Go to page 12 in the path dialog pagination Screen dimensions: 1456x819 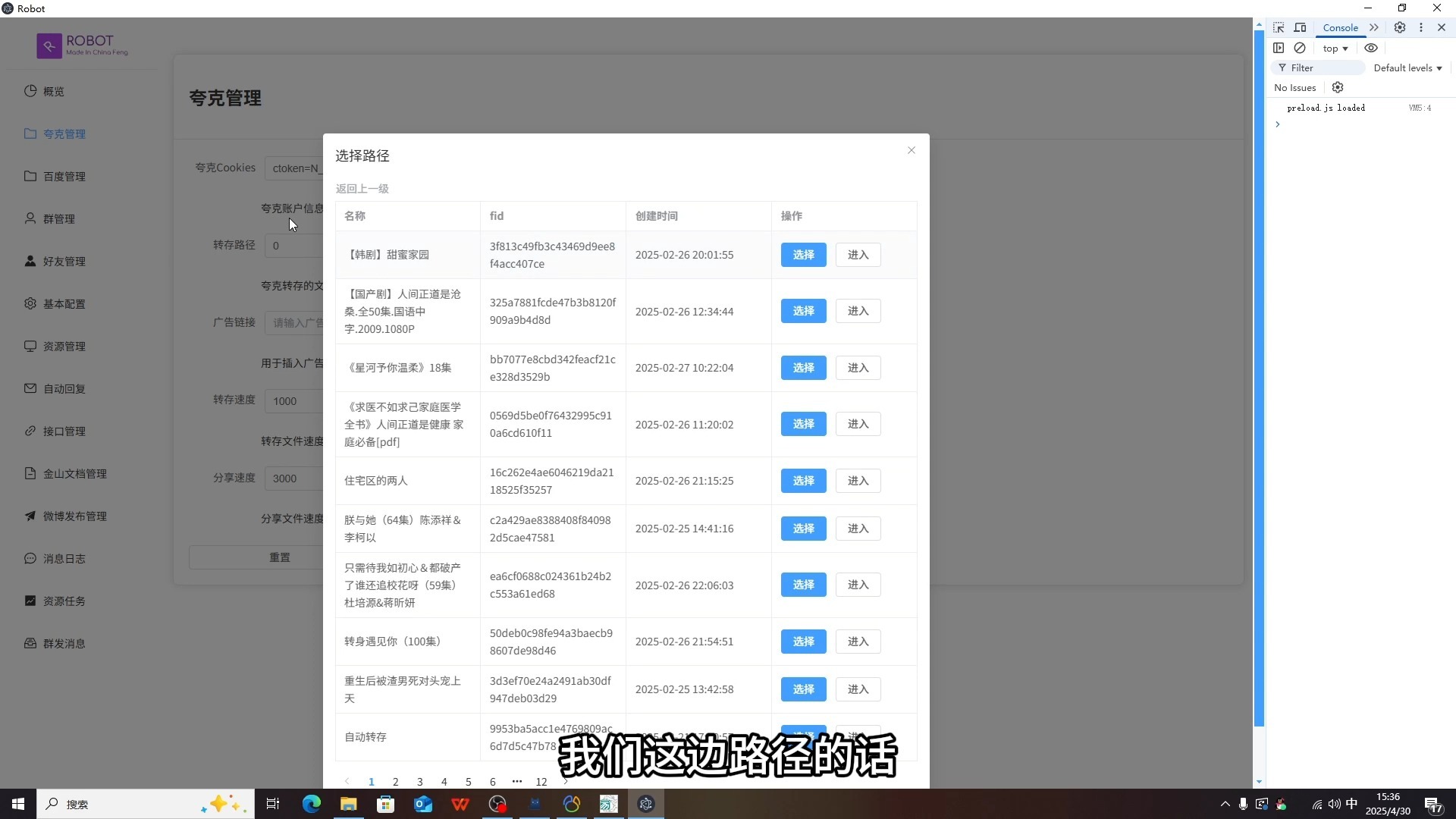coord(541,782)
